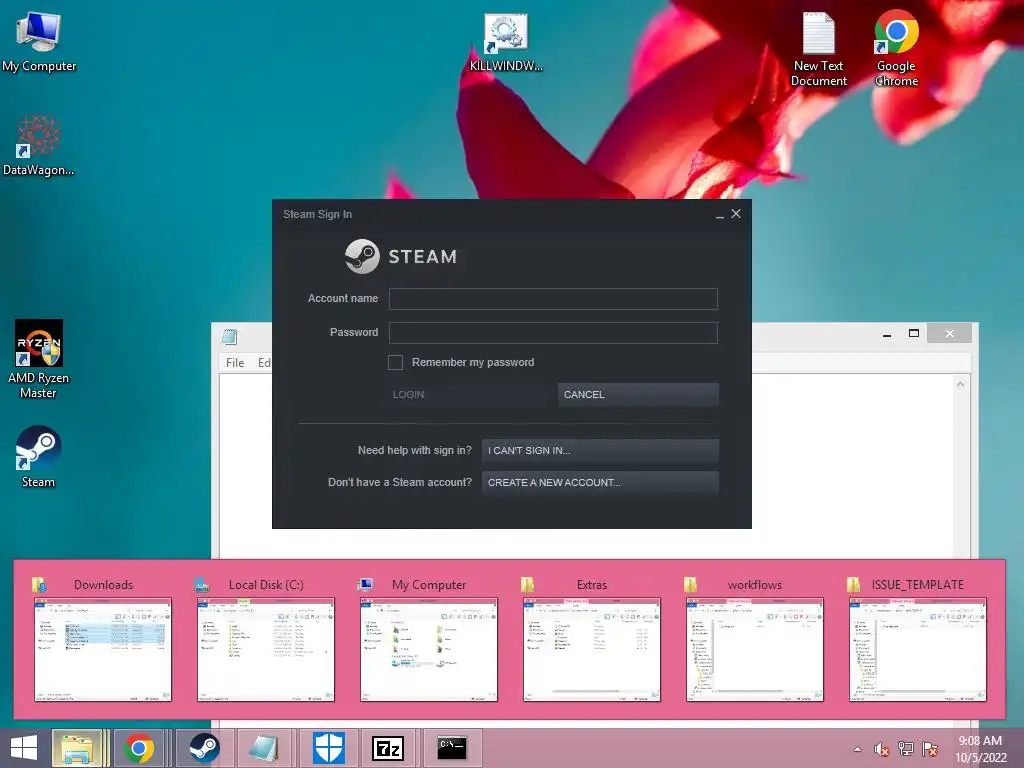
Task: Launch Steam from desktop shortcut
Action: coord(39,457)
